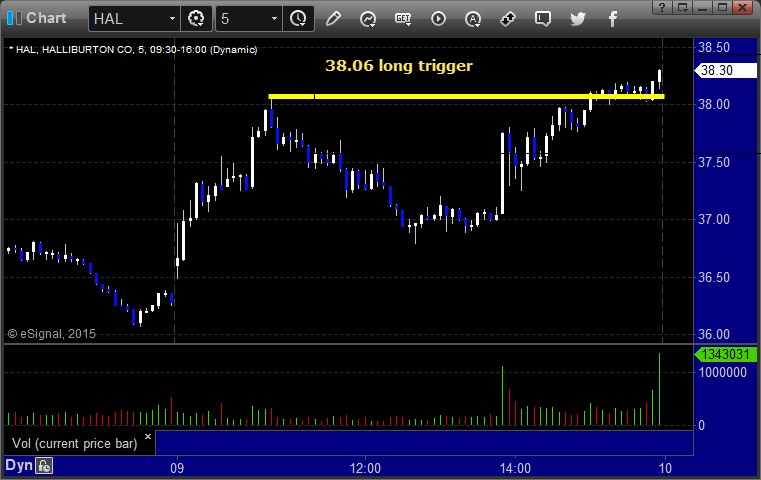Toggle the lock icon beside Dyn
The height and width of the screenshot is (480, 761).
click(x=44, y=466)
